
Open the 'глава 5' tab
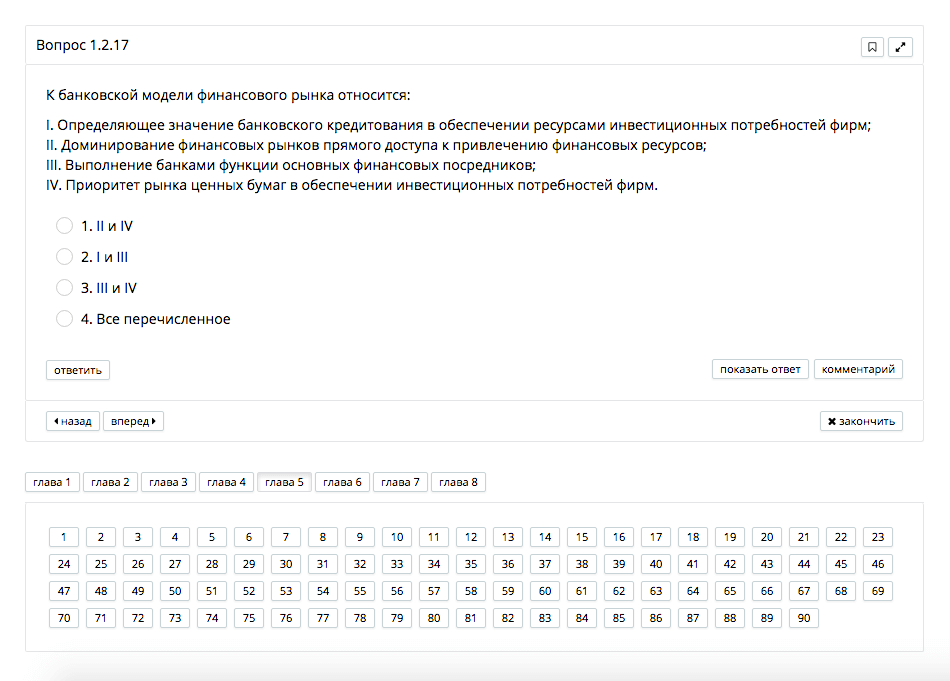click(284, 482)
